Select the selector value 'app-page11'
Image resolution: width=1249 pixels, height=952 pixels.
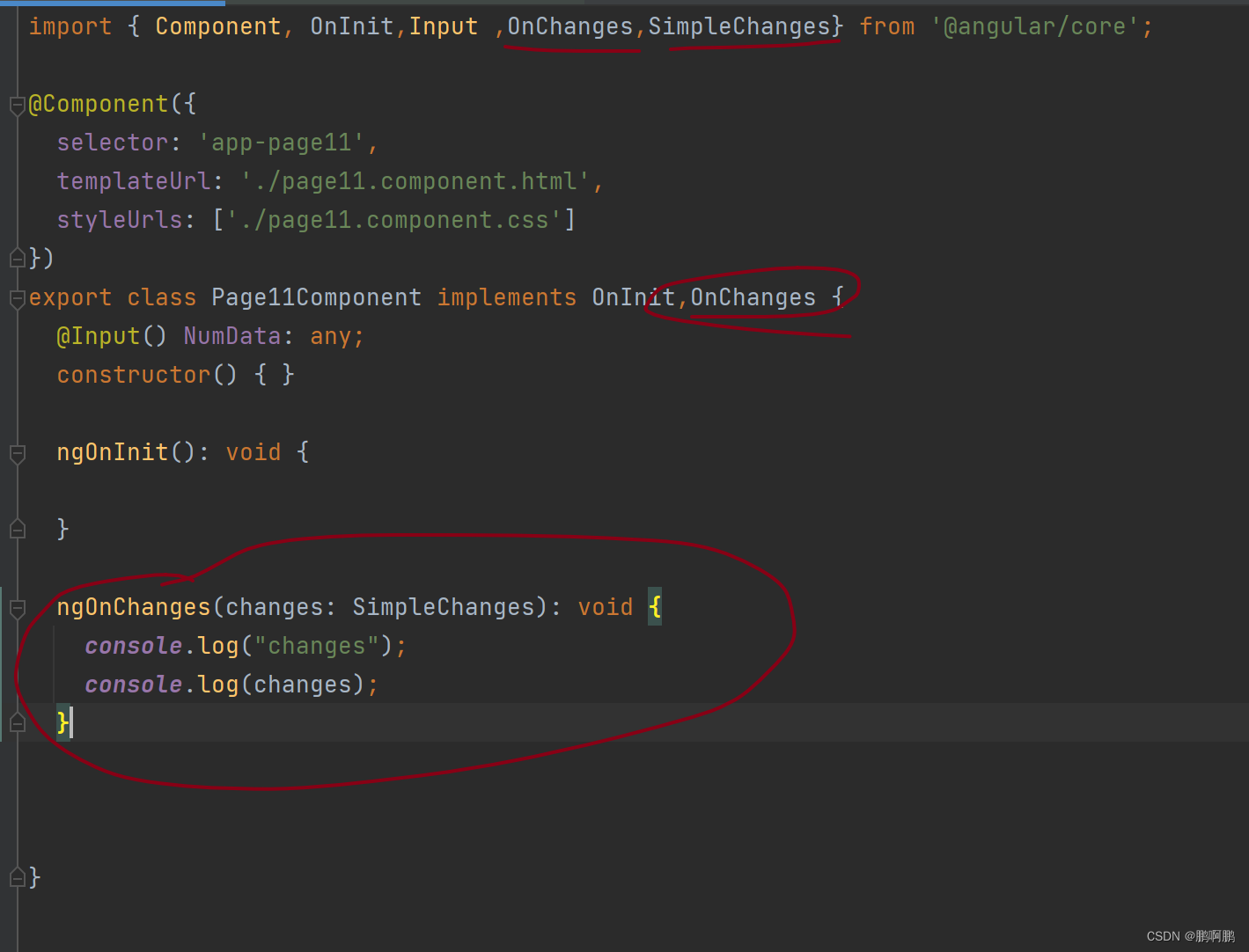286,142
